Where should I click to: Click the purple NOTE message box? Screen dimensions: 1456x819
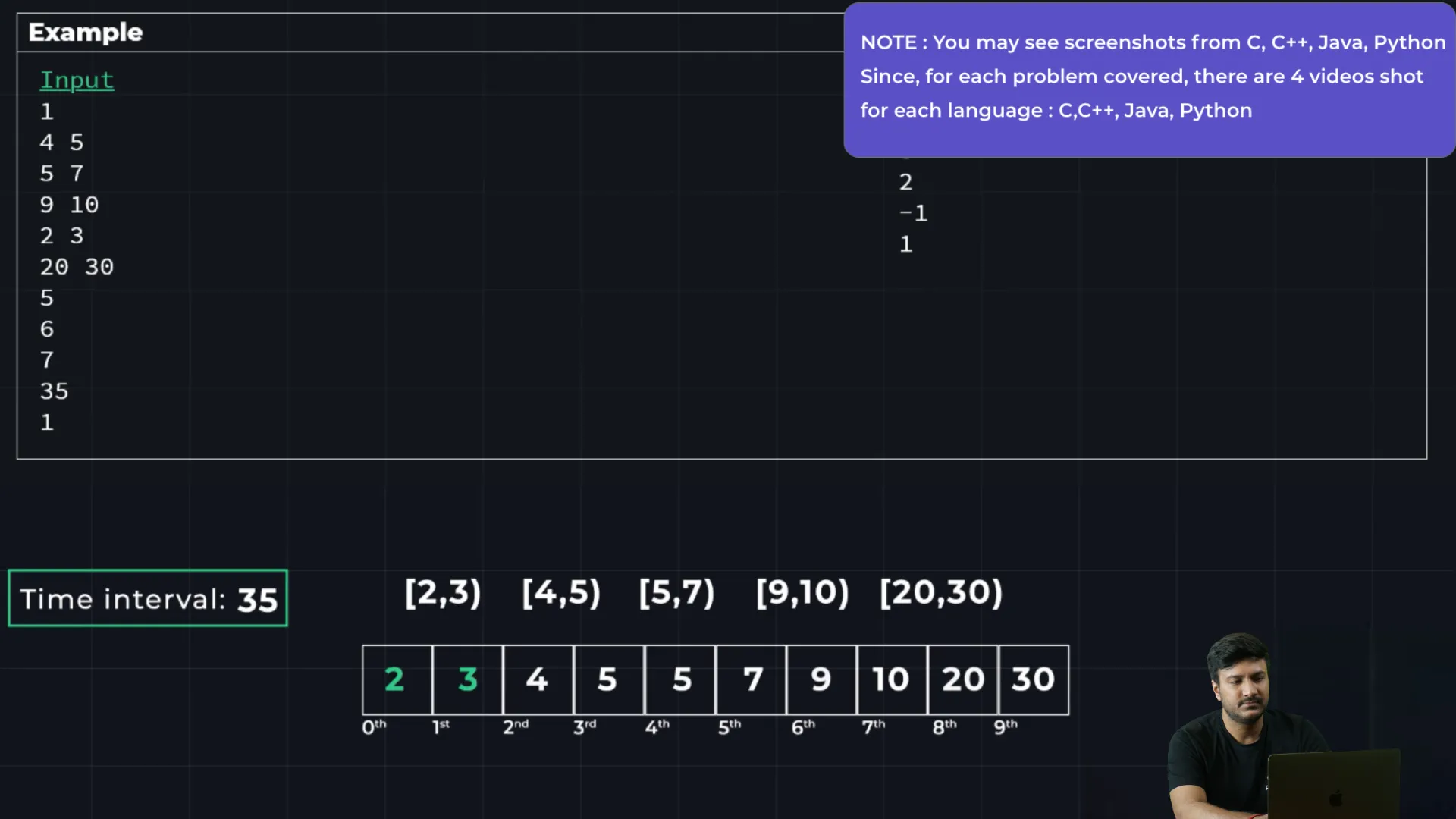[x=1148, y=80]
